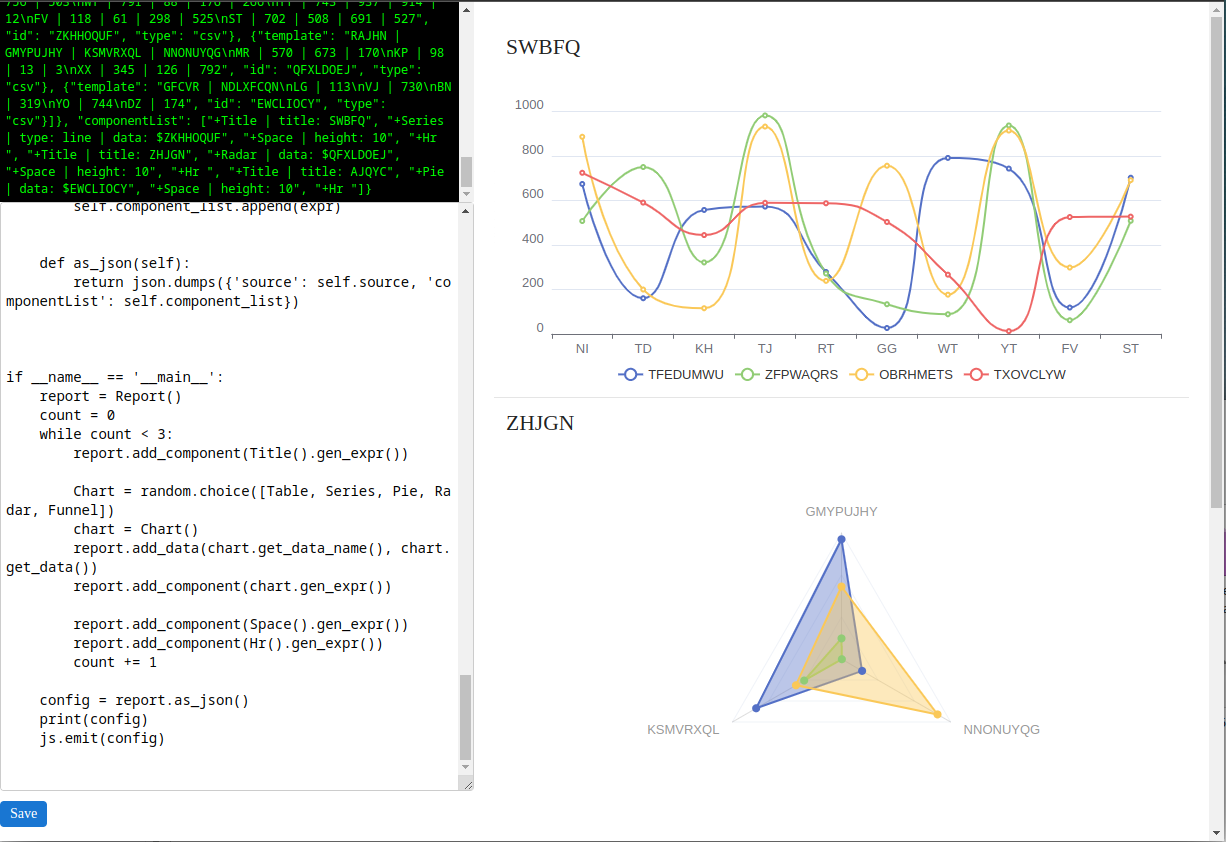Click the code editor scrollbar down arrow
Screen dimensions: 1226x842
pyautogui.click(x=465, y=767)
